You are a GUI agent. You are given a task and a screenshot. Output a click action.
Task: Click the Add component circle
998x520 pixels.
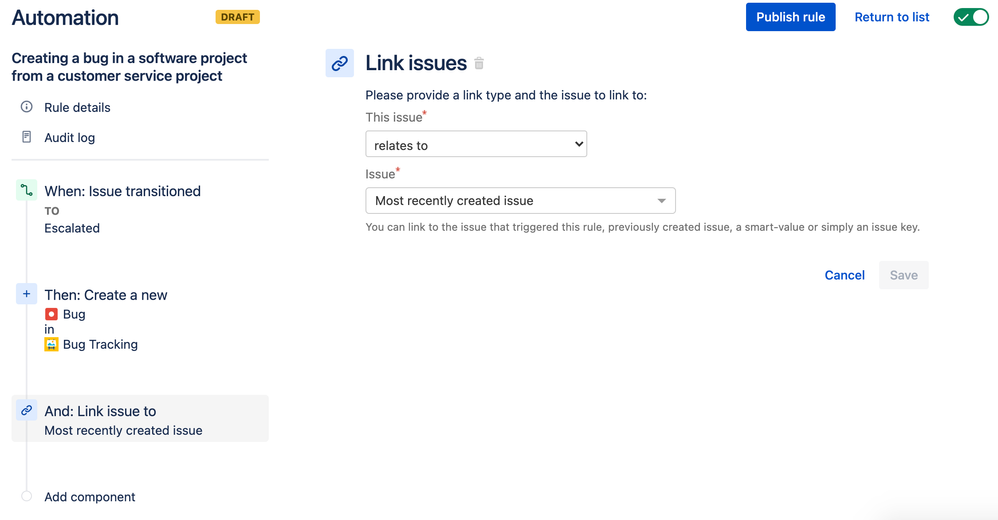point(27,496)
